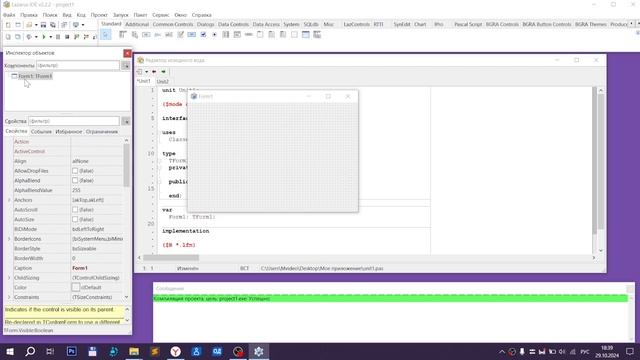The width and height of the screenshot is (640, 360).
Task: Switch to the Additional component palette tab
Action: click(137, 24)
